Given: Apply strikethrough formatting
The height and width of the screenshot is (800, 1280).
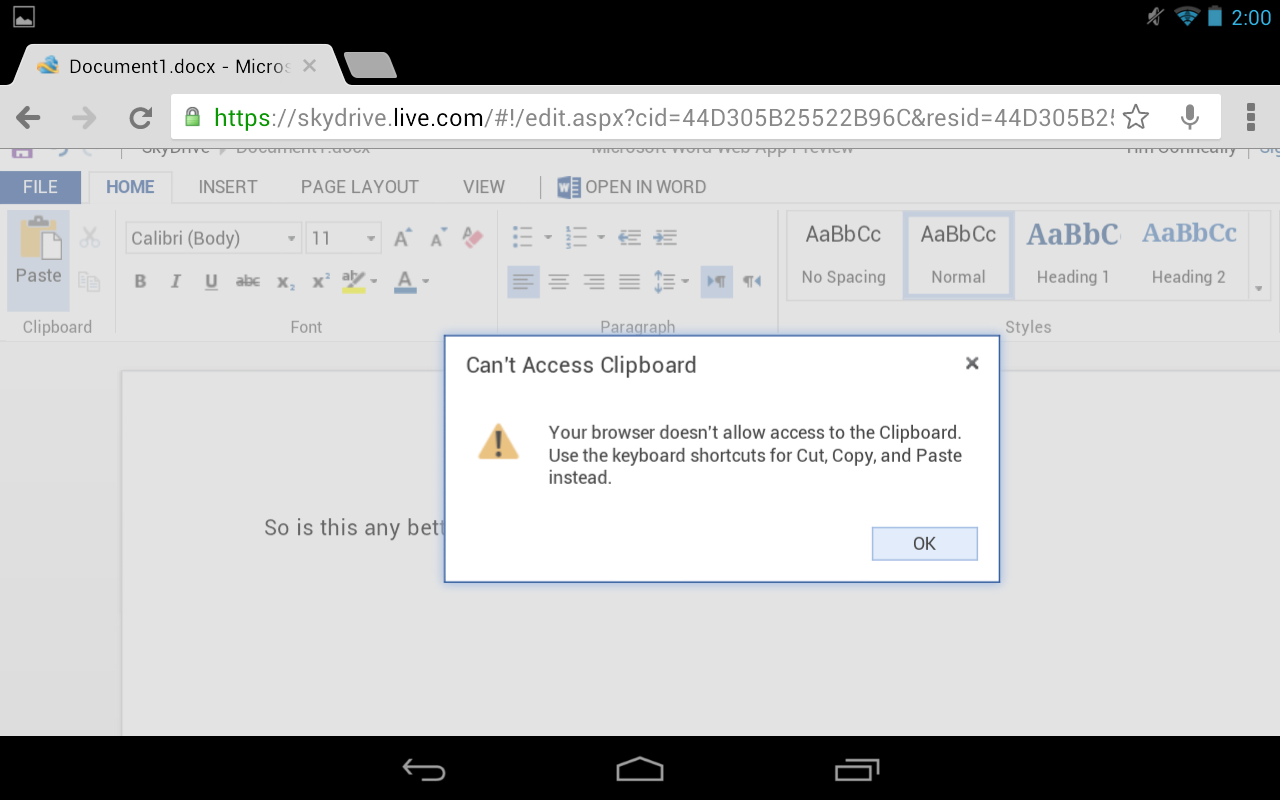Looking at the screenshot, I should pos(247,281).
